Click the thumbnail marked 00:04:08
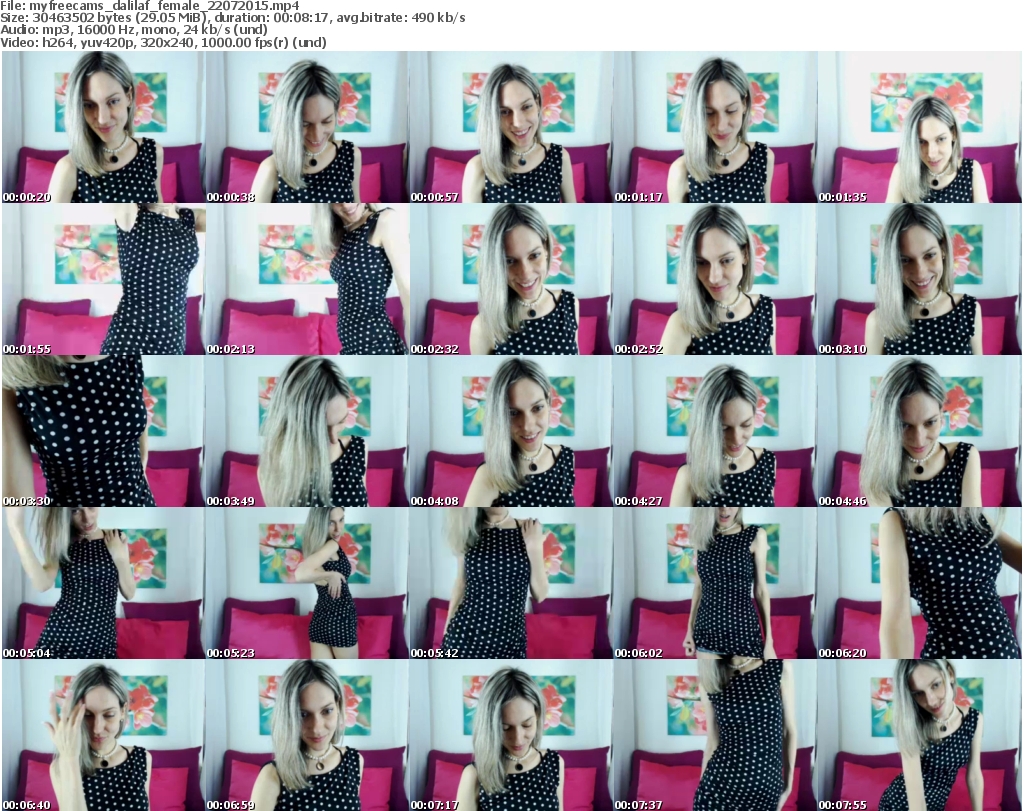Image resolution: width=1024 pixels, height=811 pixels. (511, 431)
